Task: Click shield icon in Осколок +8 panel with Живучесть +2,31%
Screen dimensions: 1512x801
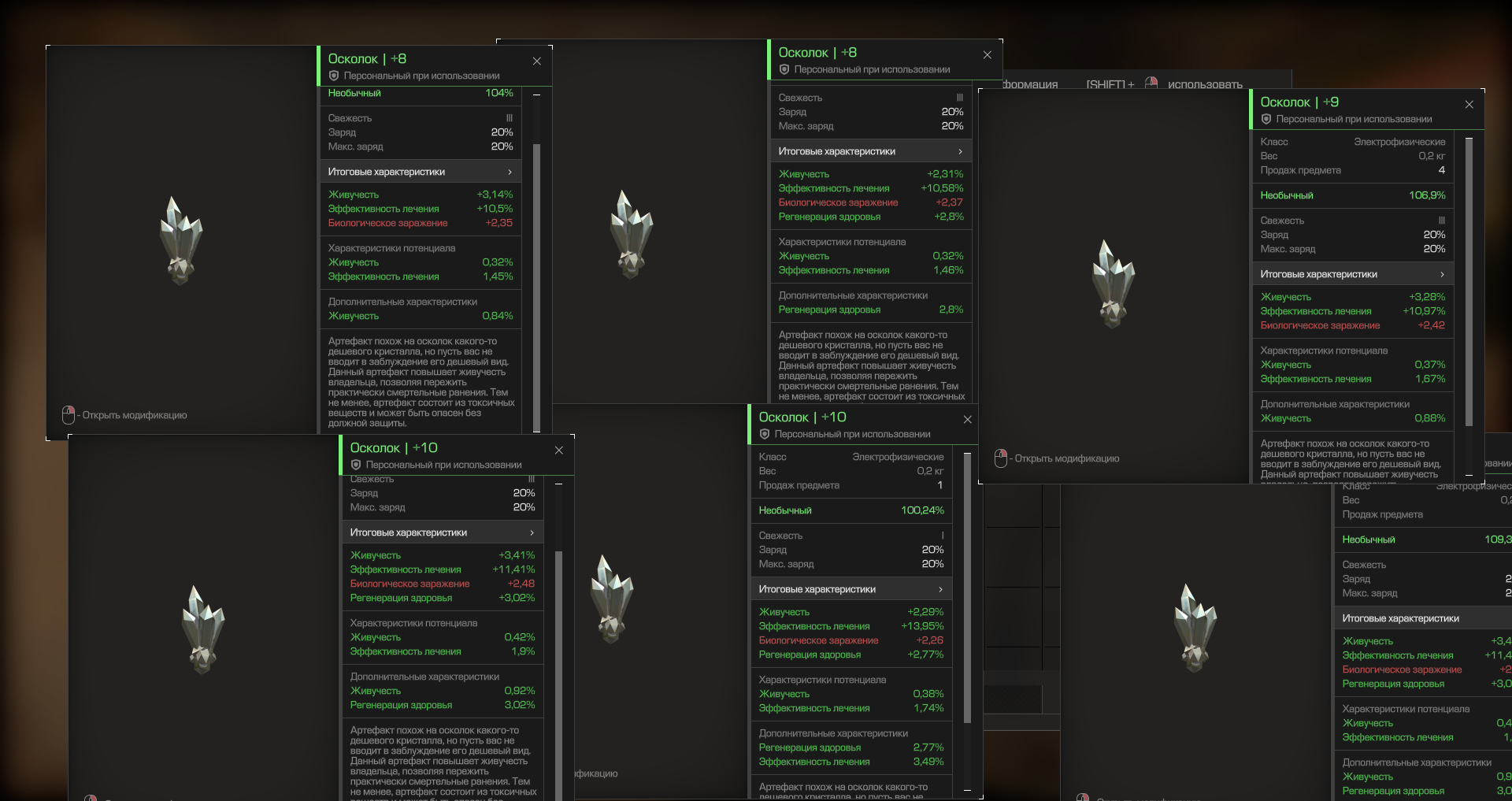Action: pyautogui.click(x=784, y=69)
